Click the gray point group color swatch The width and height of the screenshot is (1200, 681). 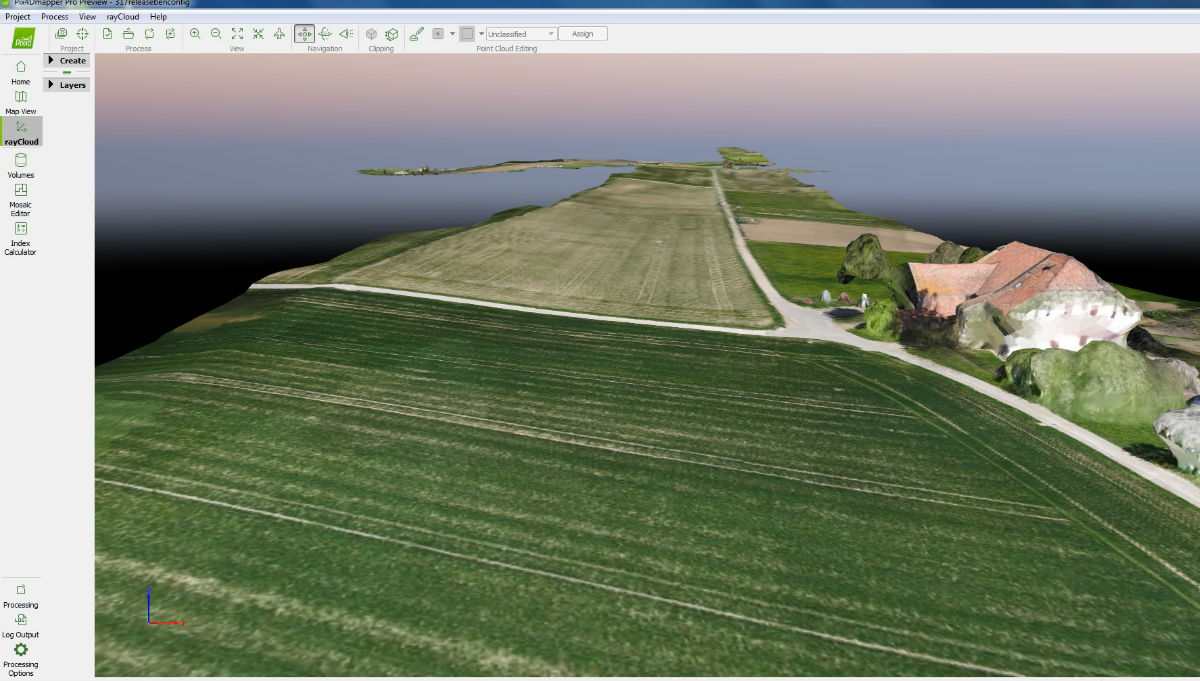pos(466,34)
